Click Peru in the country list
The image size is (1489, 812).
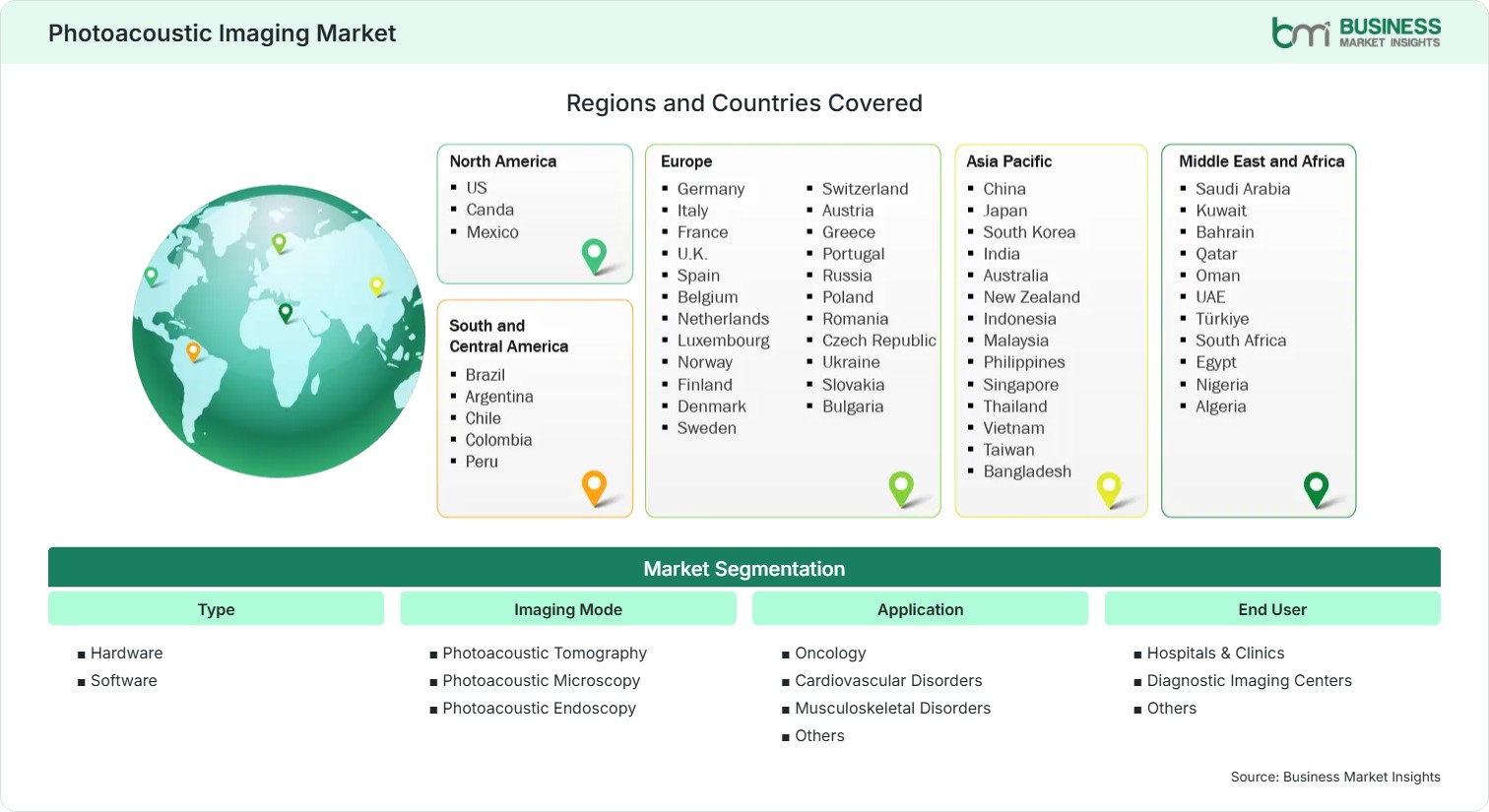click(482, 462)
